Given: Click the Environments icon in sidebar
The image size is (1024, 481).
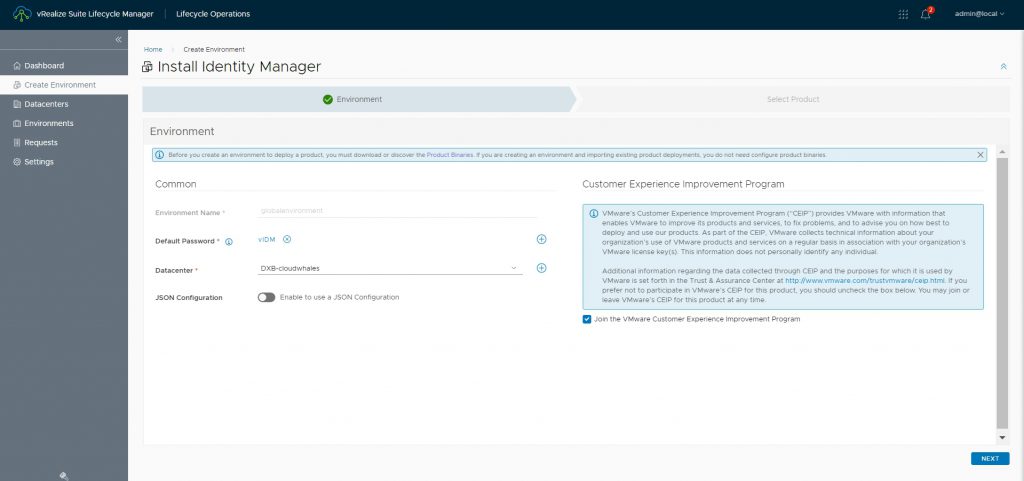Looking at the screenshot, I should (17, 123).
